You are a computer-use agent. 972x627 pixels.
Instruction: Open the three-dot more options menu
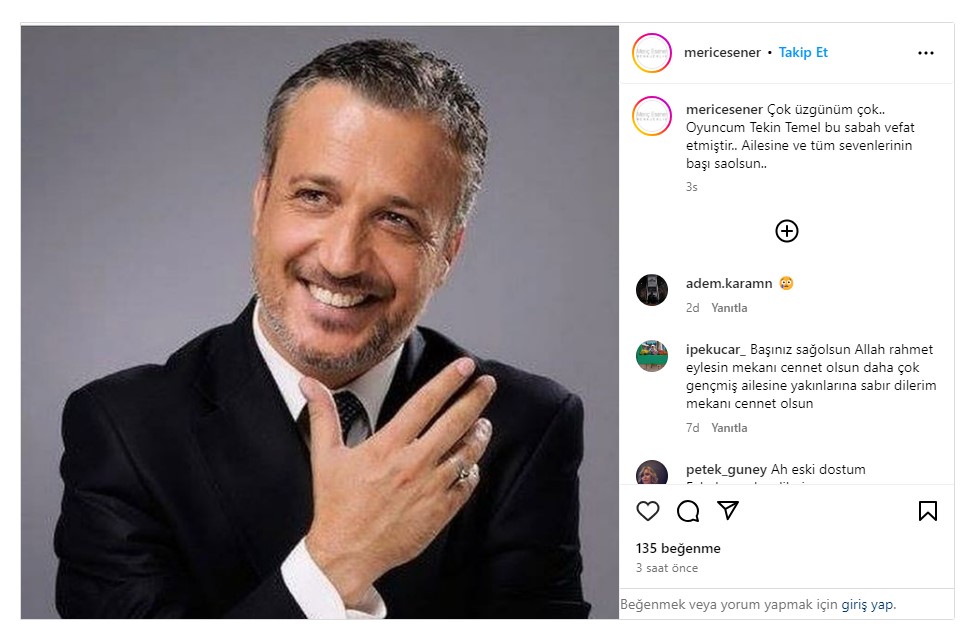pyautogui.click(x=925, y=53)
